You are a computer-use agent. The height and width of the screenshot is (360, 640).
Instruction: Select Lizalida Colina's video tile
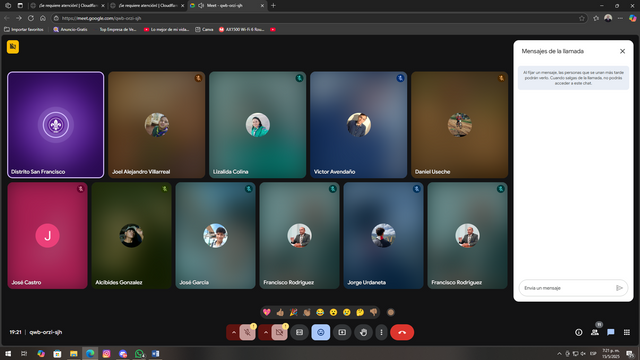click(258, 125)
